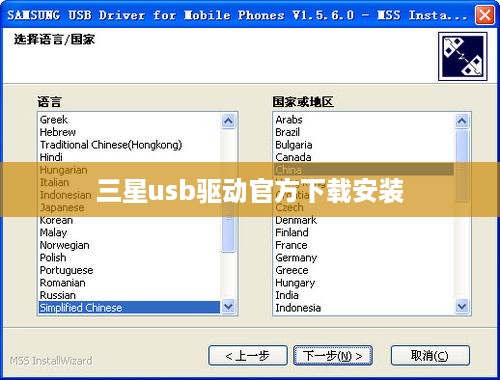
Task: Choose India in the country list
Action: click(x=364, y=295)
